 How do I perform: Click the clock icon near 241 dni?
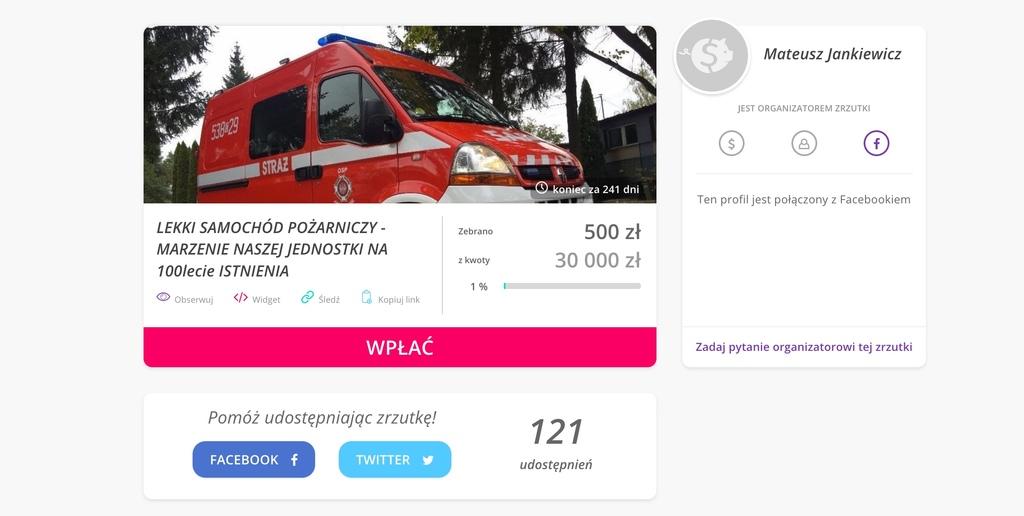pos(541,188)
